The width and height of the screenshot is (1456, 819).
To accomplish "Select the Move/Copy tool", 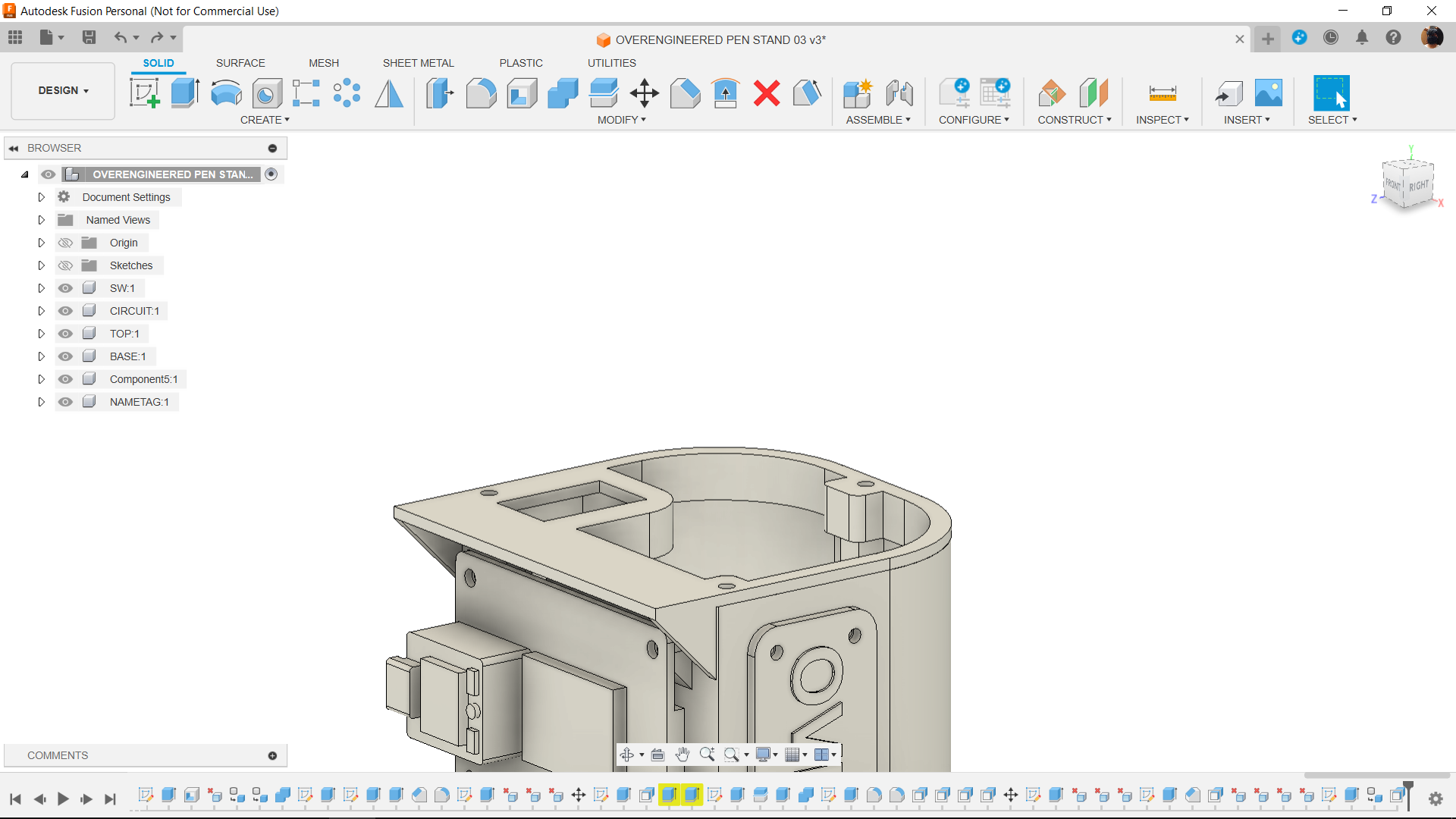I will click(x=645, y=93).
